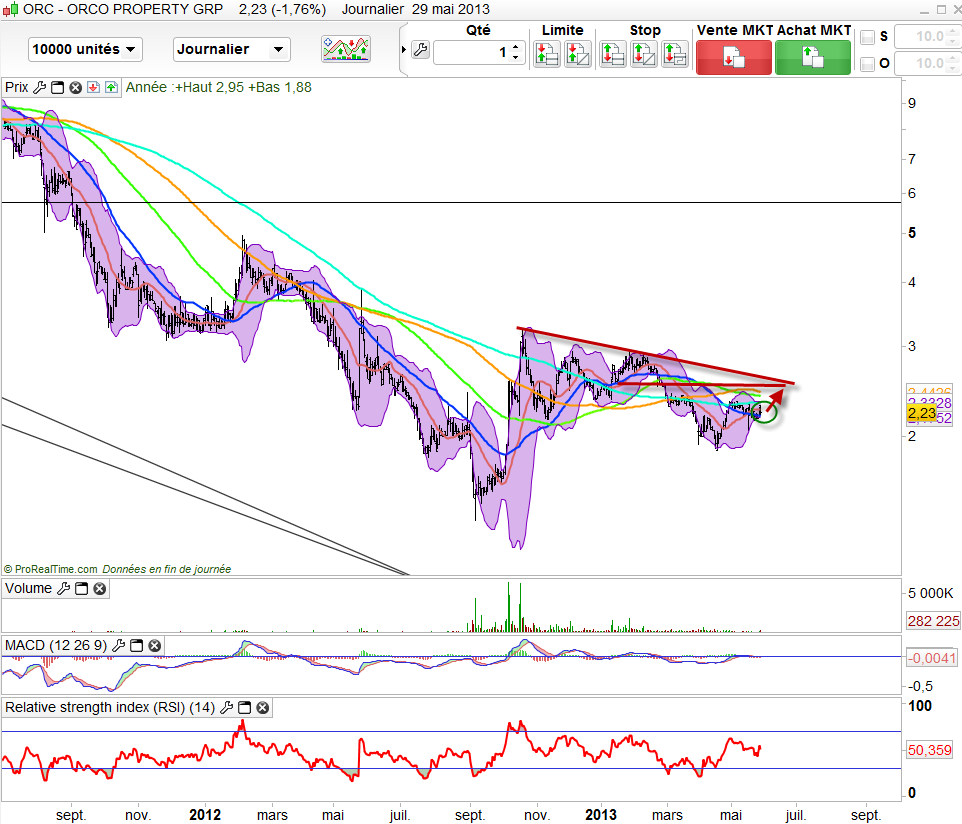Expand the trading toolbar arrow handle
The image size is (962, 824).
(x=403, y=50)
